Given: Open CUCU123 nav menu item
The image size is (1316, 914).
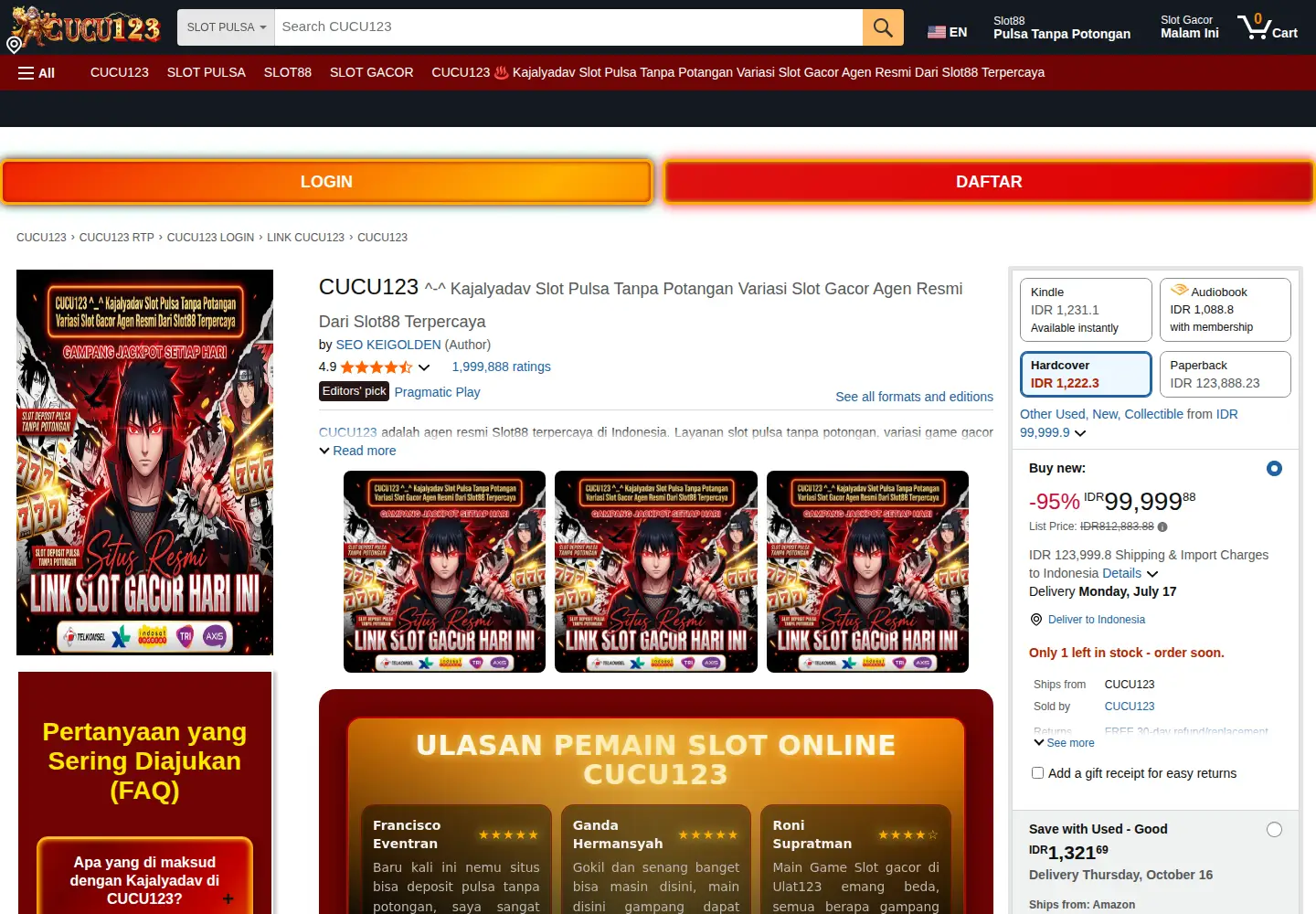Looking at the screenshot, I should (x=120, y=72).
